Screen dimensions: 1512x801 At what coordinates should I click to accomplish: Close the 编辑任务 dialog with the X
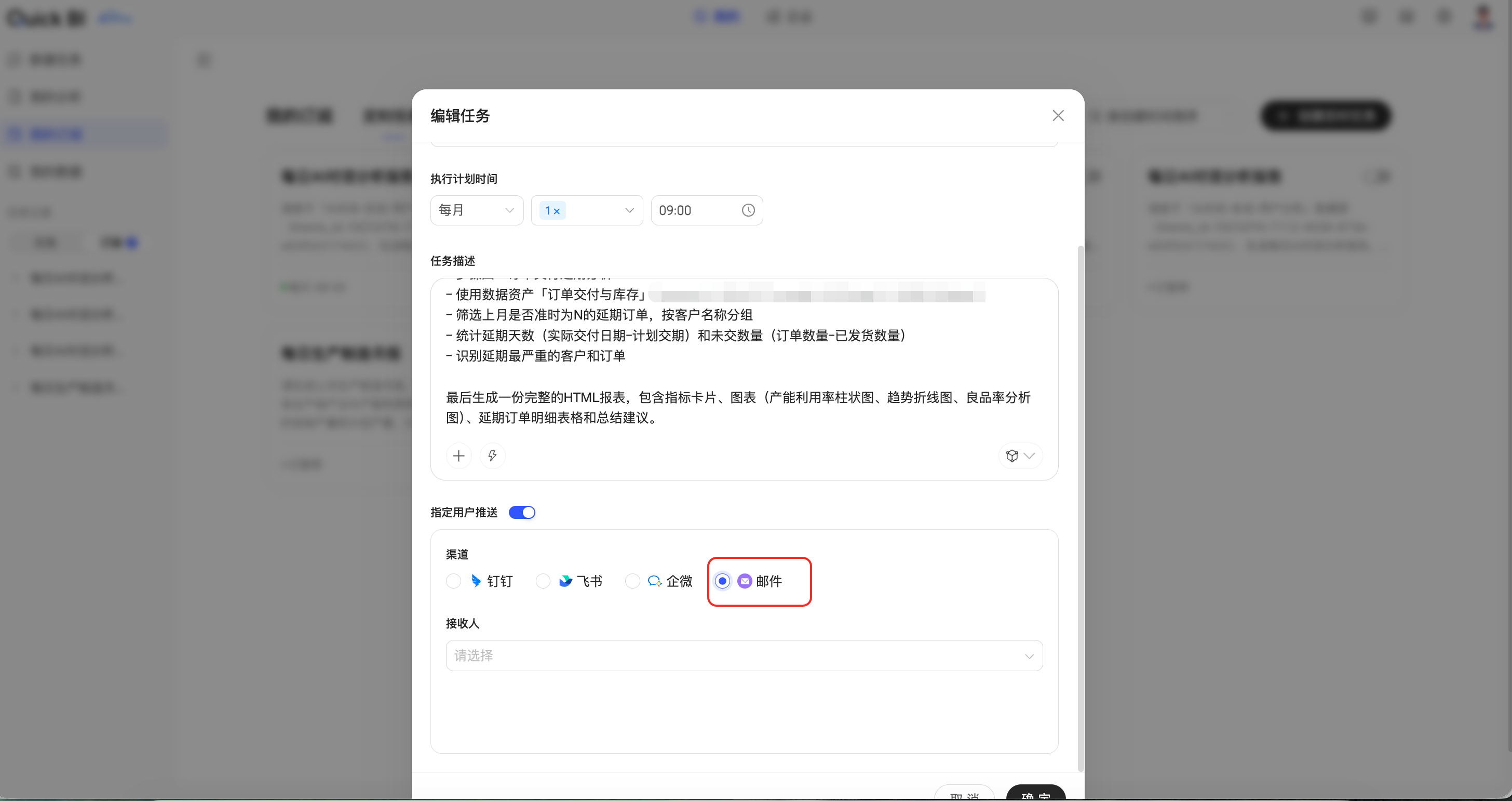point(1058,116)
